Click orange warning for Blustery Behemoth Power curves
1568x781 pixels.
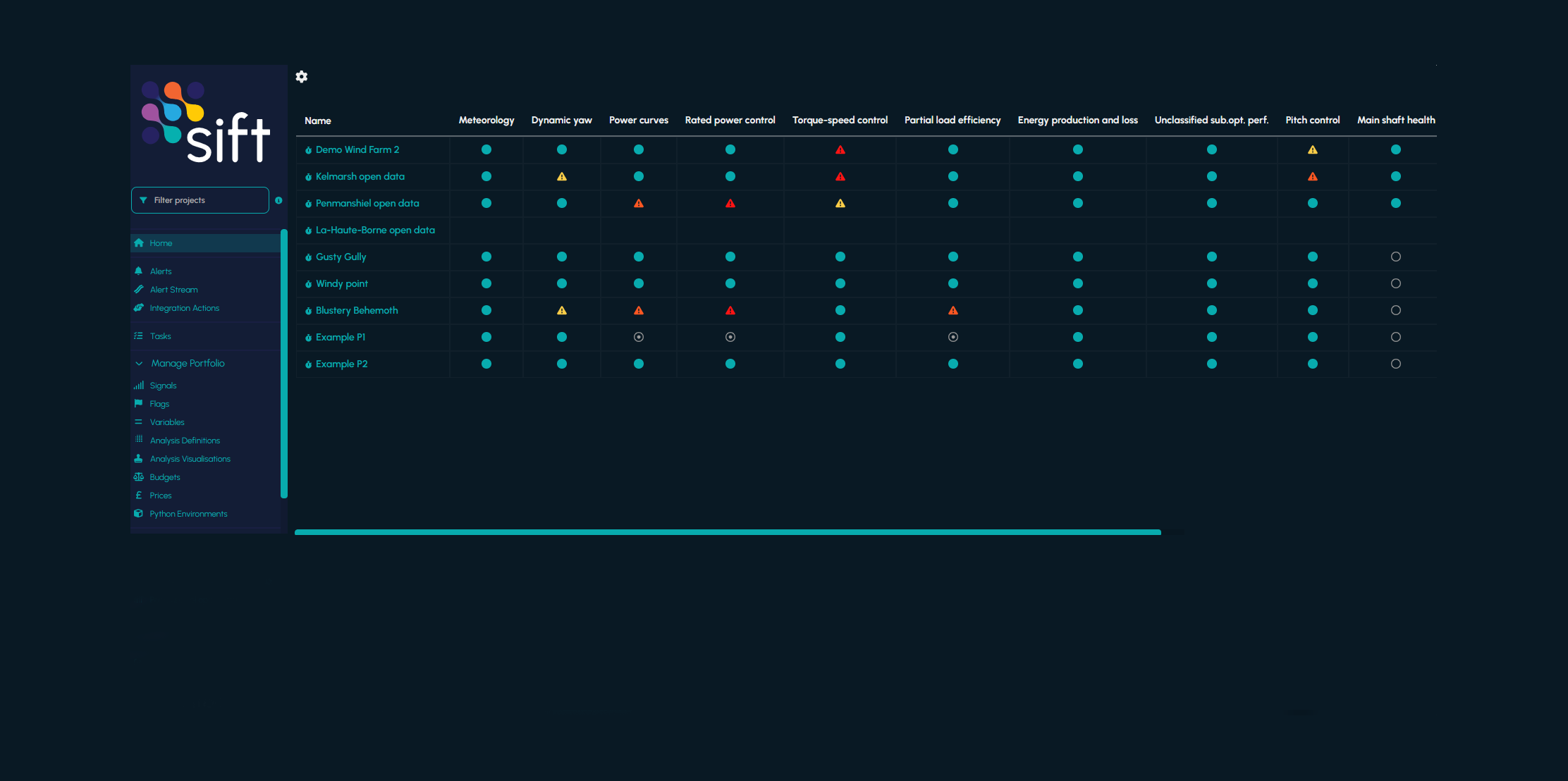pyautogui.click(x=639, y=311)
